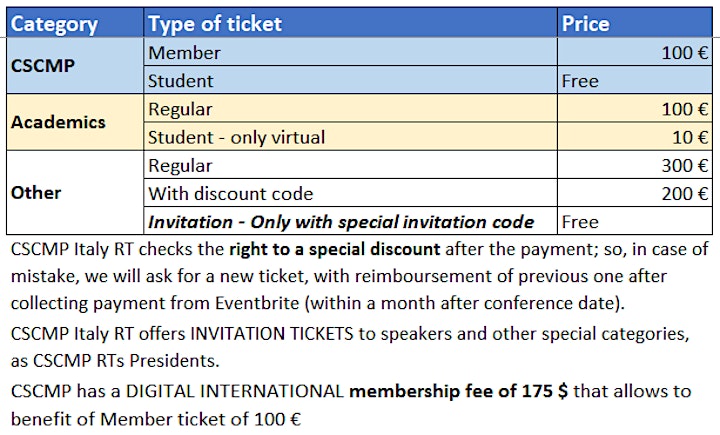
Task: Select the Invitation special code ticket
Action: click(x=350, y=221)
